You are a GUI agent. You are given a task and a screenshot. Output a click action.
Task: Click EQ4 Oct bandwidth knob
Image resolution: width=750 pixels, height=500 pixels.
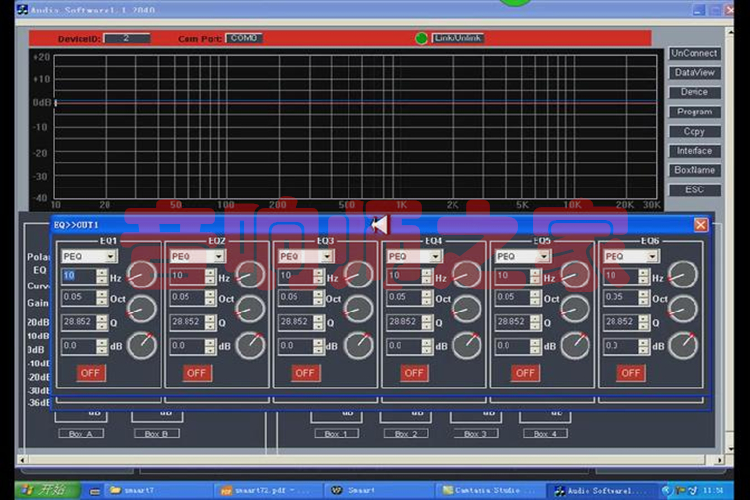coord(467,309)
